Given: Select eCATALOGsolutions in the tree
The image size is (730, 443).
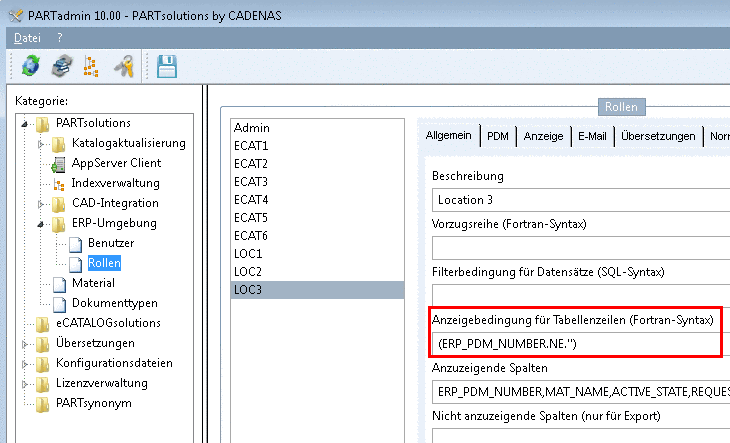Looking at the screenshot, I should (108, 323).
